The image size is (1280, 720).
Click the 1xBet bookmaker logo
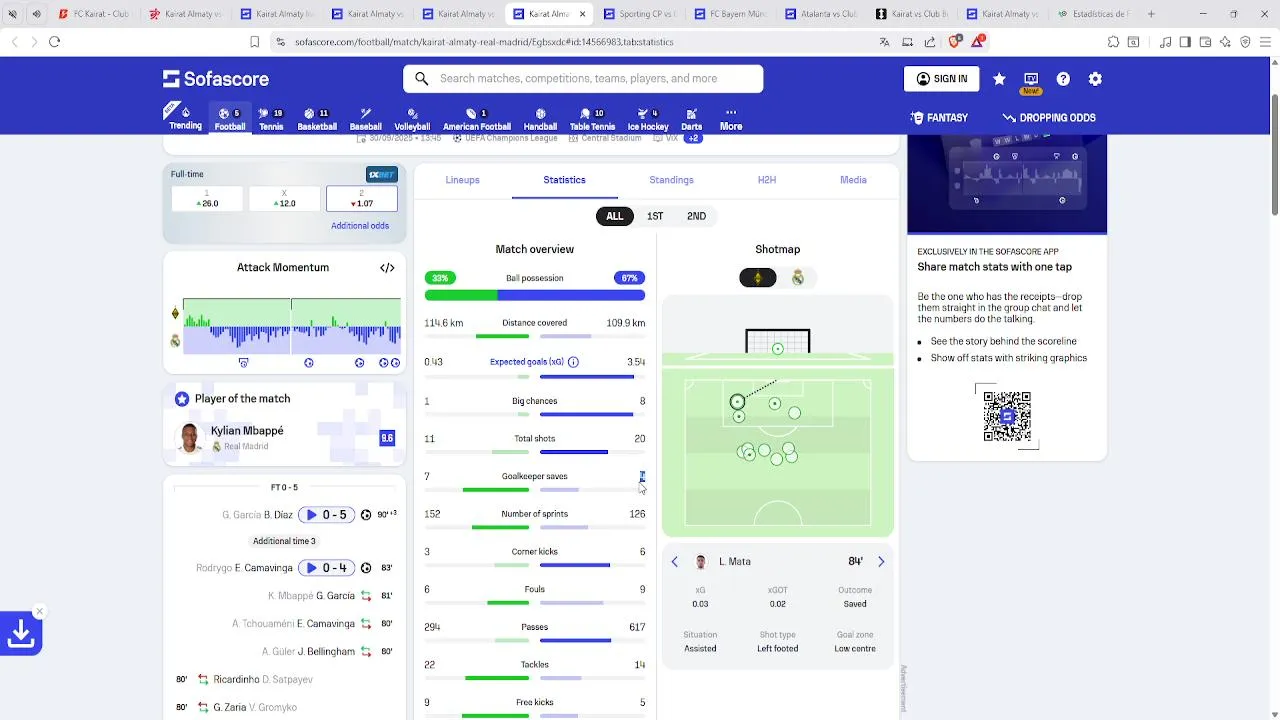(x=381, y=174)
